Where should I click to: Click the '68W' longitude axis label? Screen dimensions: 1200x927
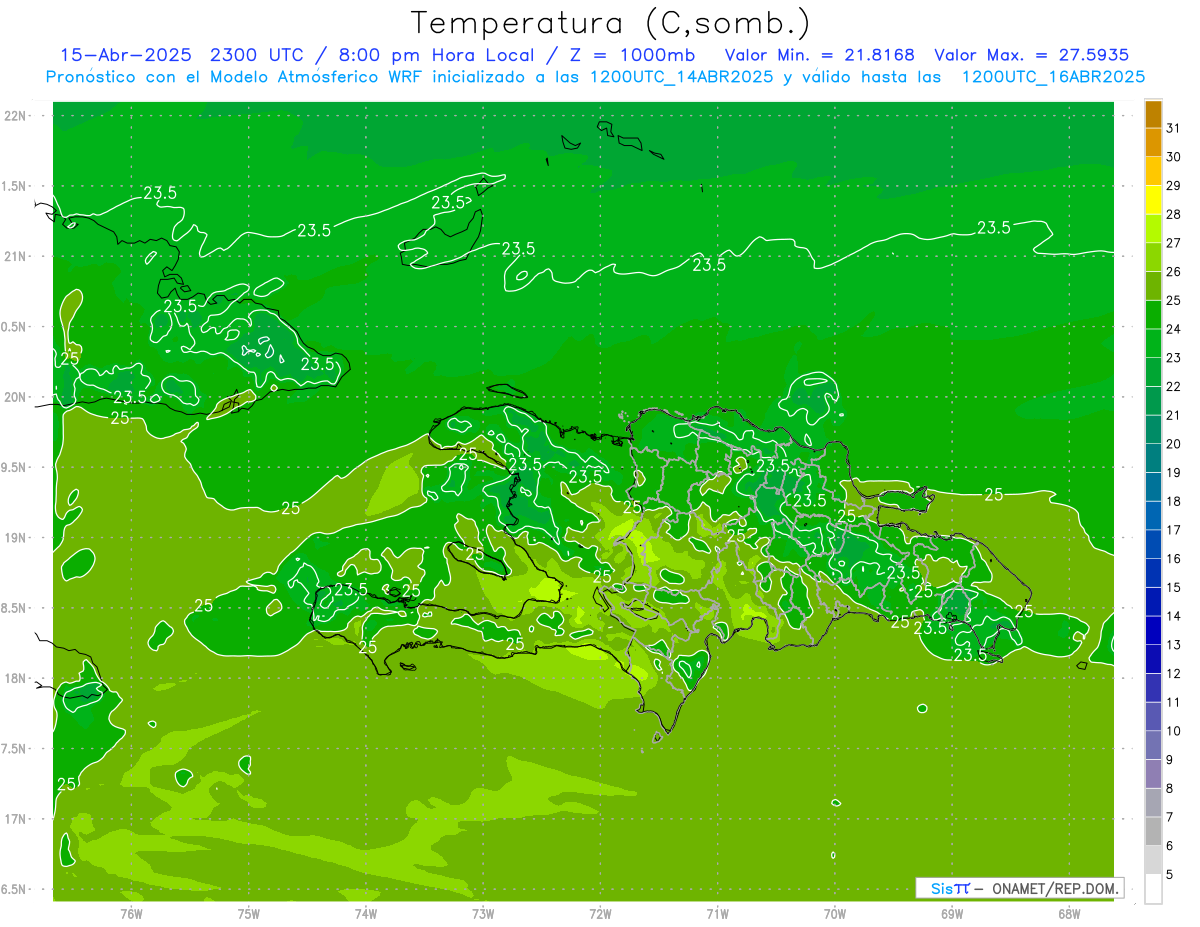[x=1069, y=914]
